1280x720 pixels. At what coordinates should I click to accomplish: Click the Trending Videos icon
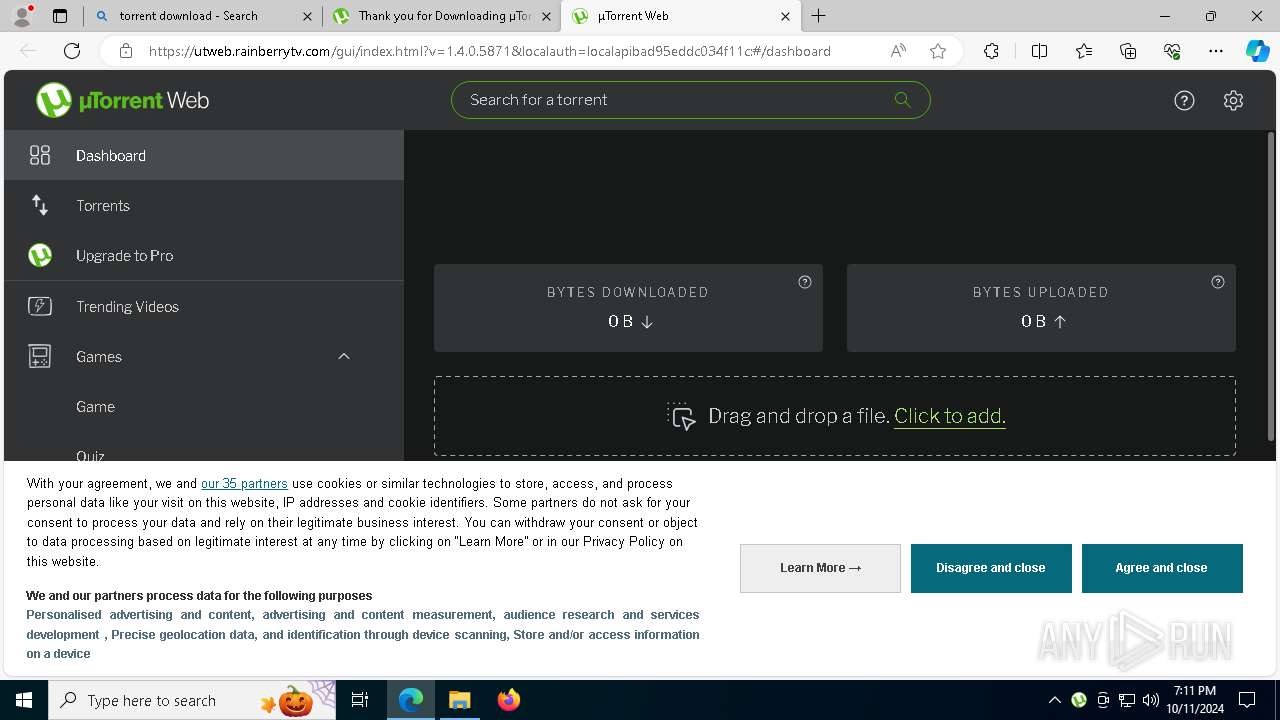40,306
